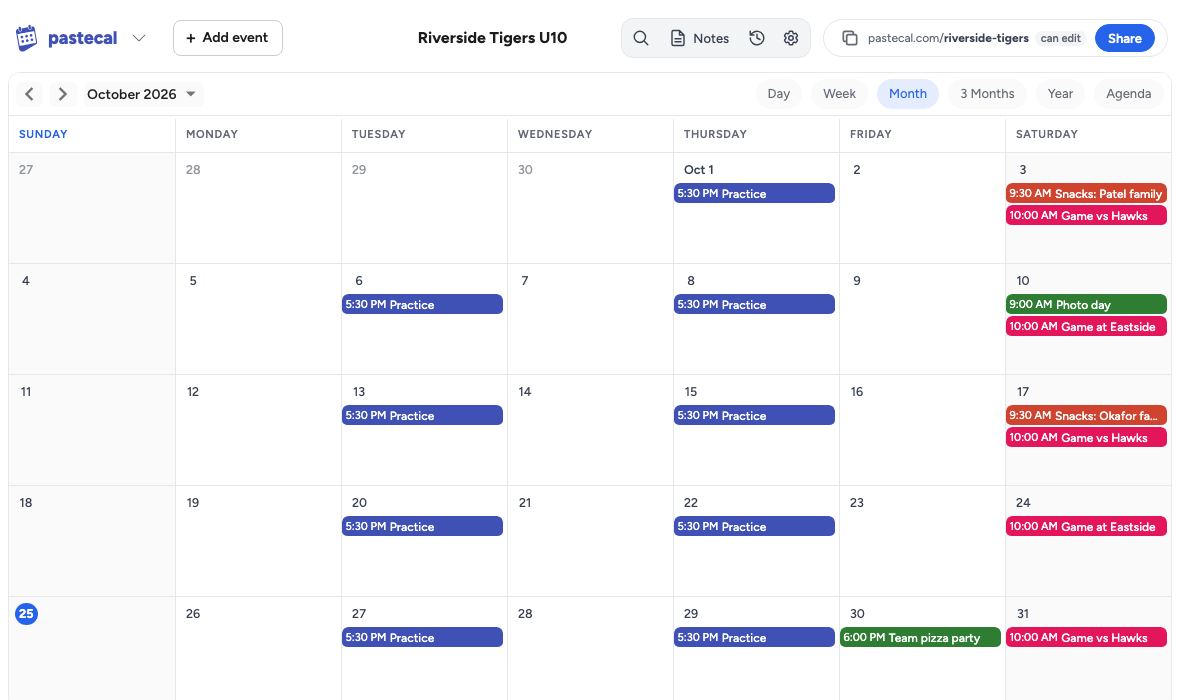1180x700 pixels.
Task: Open settings via the gear icon
Action: point(791,38)
